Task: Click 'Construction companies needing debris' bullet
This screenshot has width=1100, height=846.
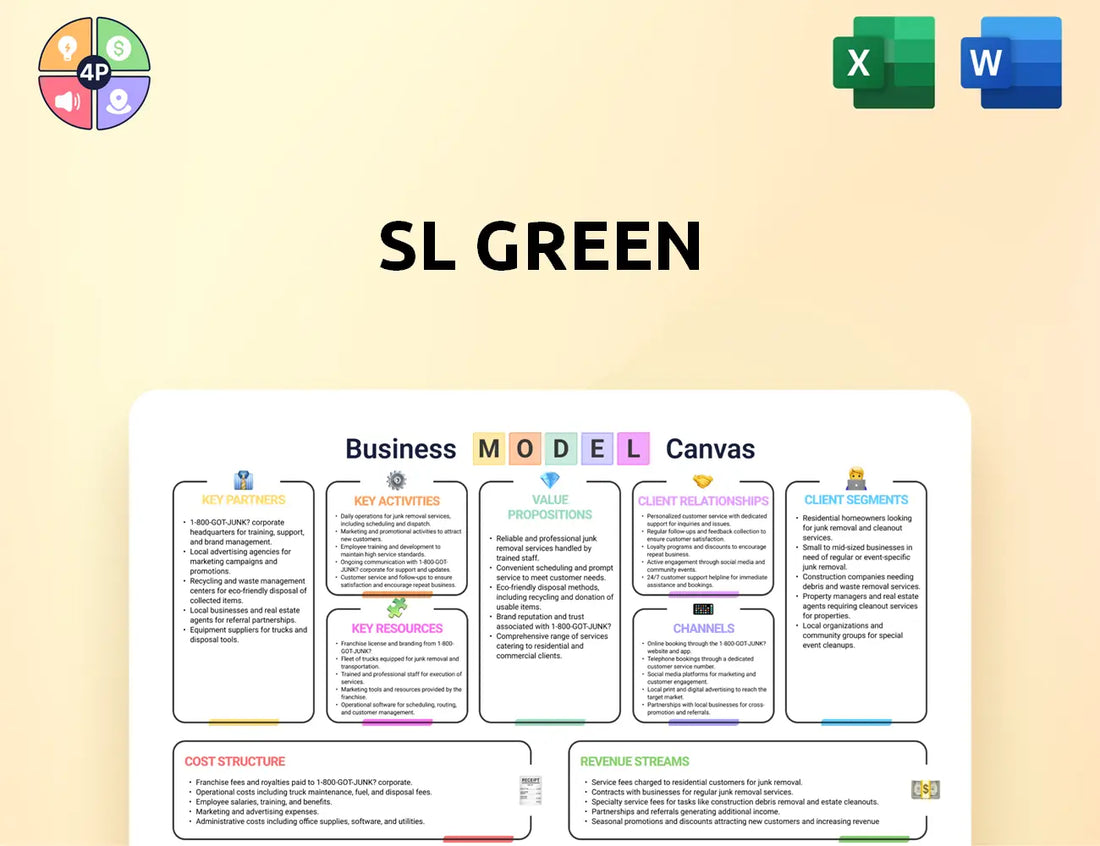Action: point(859,582)
